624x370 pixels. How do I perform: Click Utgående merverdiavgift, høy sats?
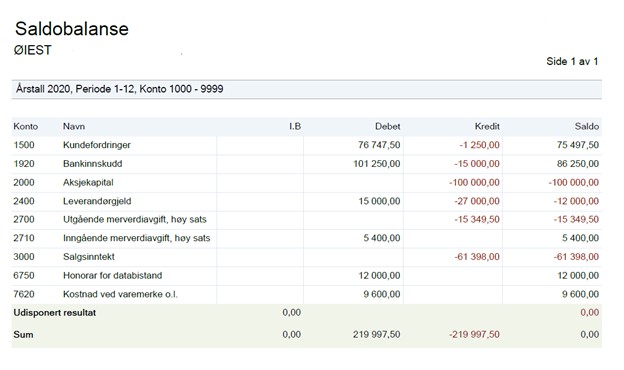point(135,219)
